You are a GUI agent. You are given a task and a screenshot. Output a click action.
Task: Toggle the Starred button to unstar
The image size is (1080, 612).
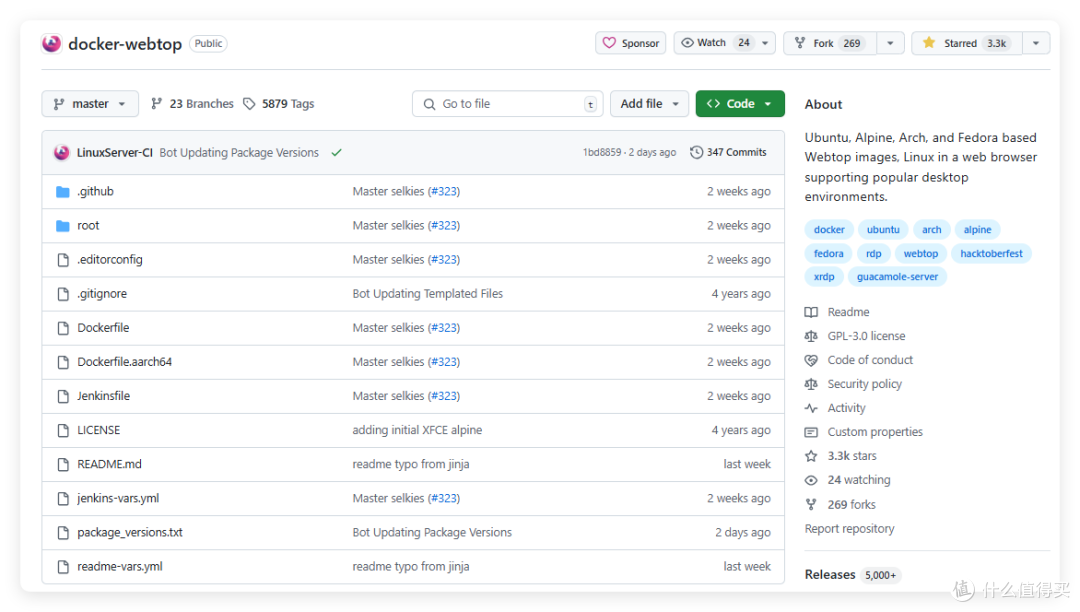967,43
